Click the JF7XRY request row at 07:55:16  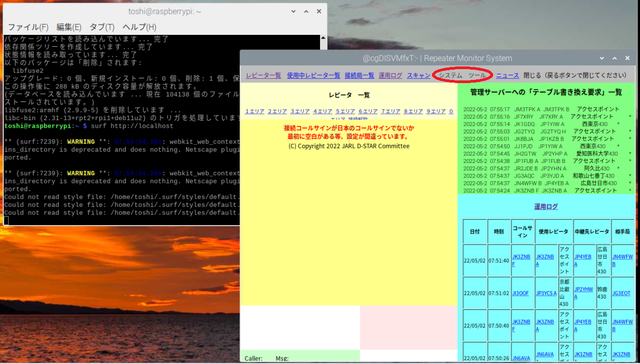[547, 116]
